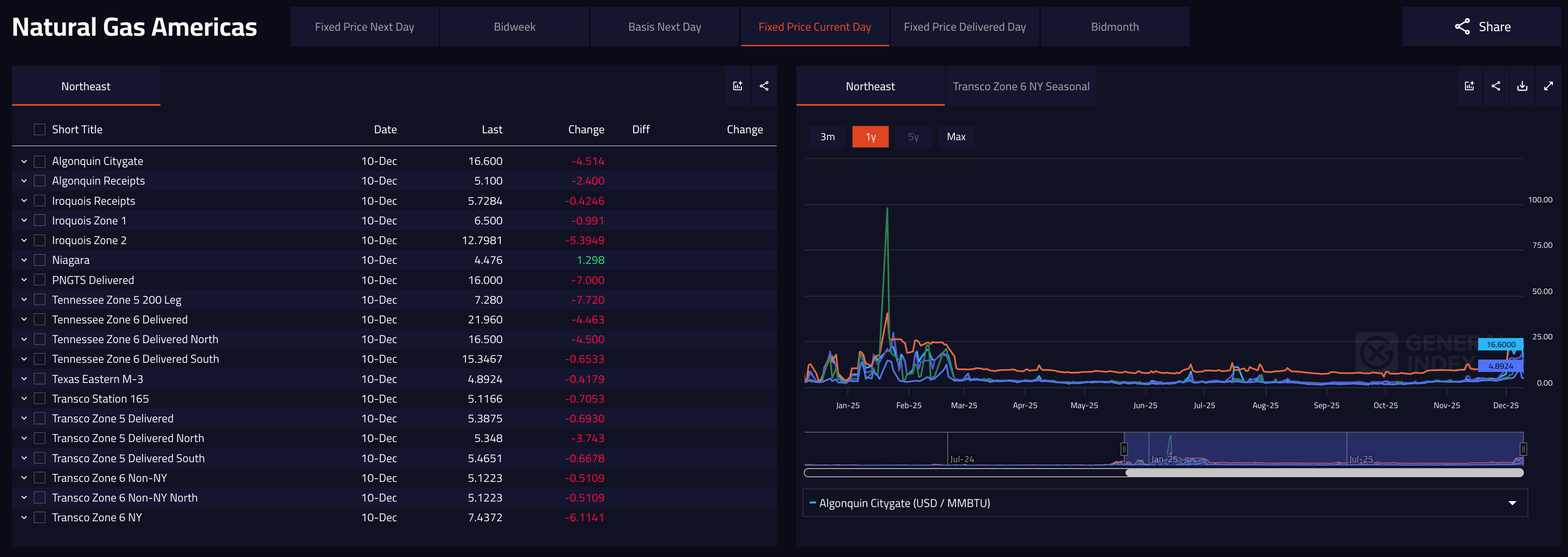Toggle select-all checkbox beside Short Title
Viewport: 1568px width, 557px height.
[39, 129]
